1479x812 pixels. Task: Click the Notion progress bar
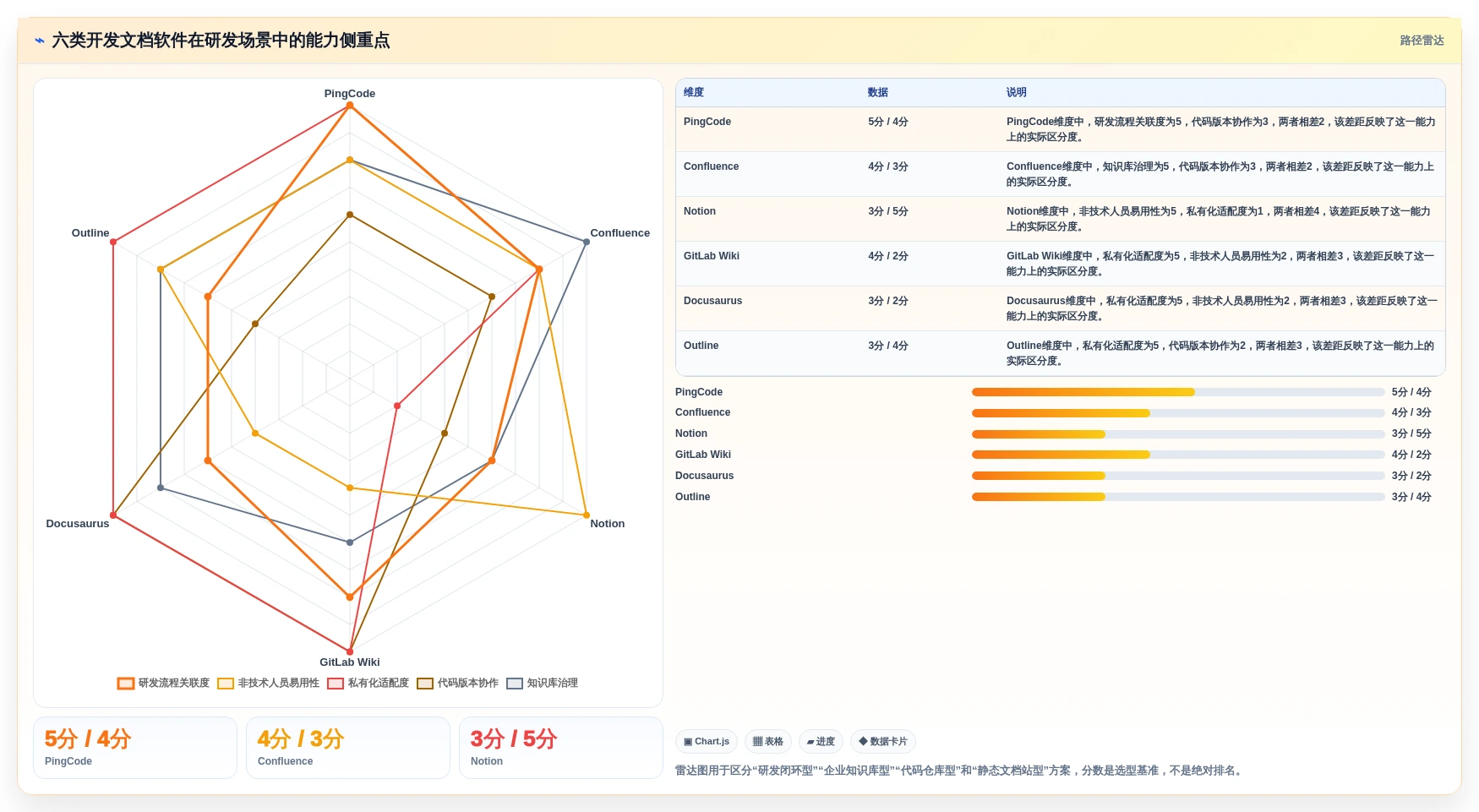click(x=1178, y=434)
